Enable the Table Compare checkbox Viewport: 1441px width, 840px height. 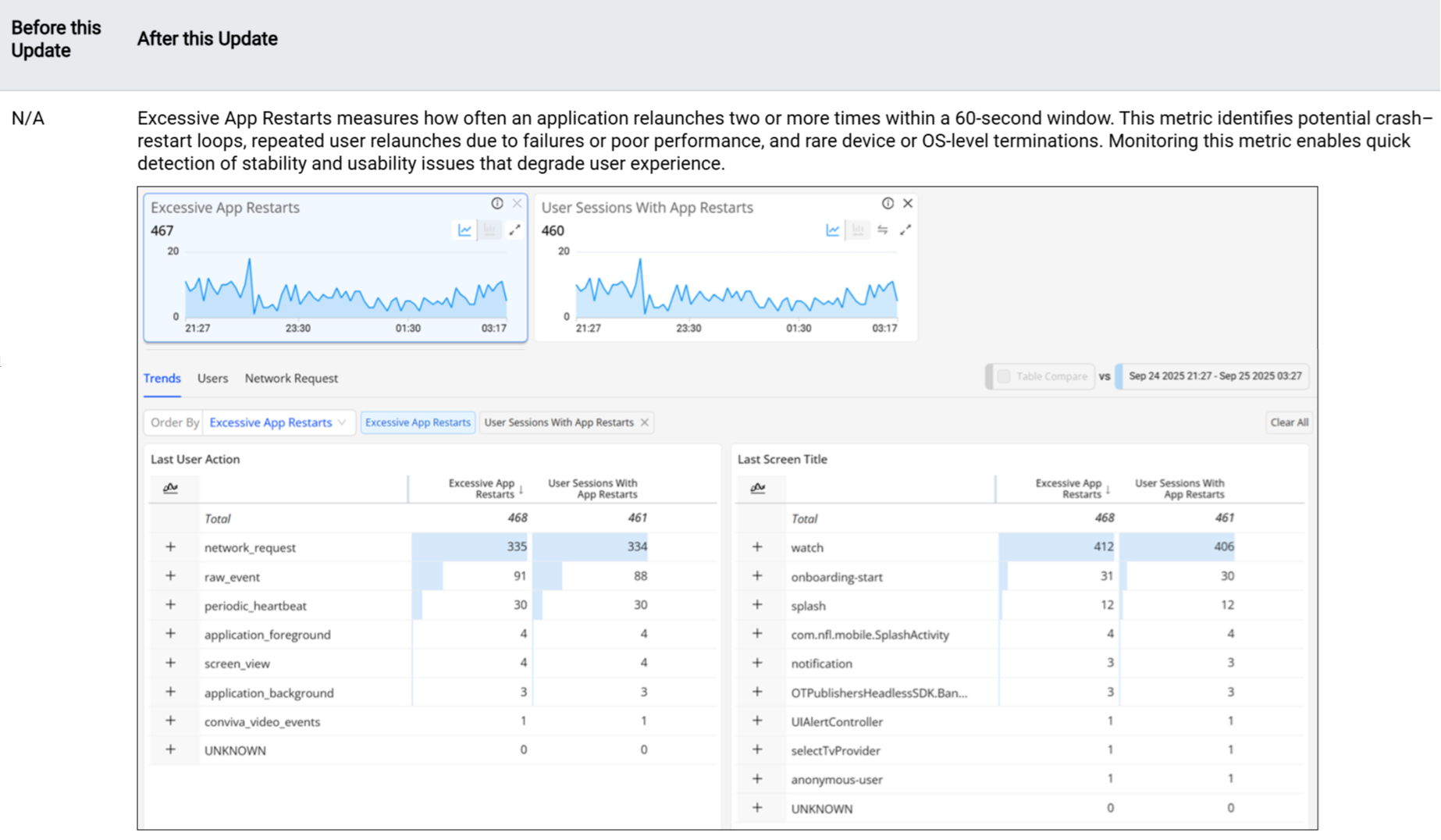[1004, 376]
